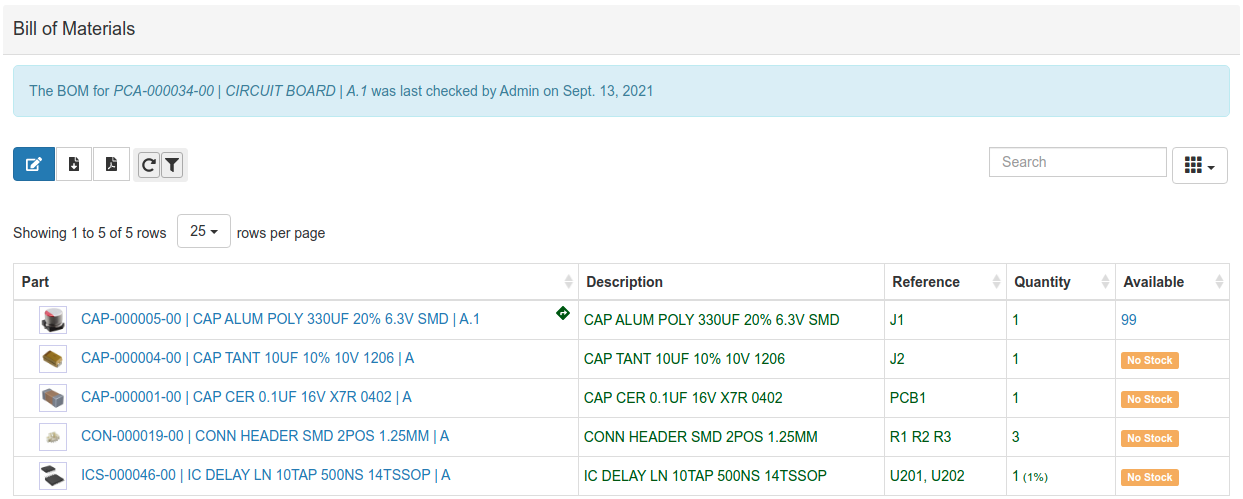Expand the 25 rows per page dropdown
The image size is (1243, 499).
(x=204, y=231)
